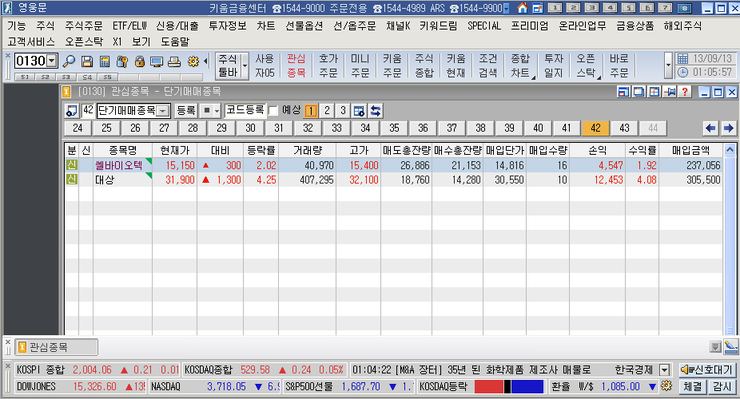Click the printer icon

174,61
